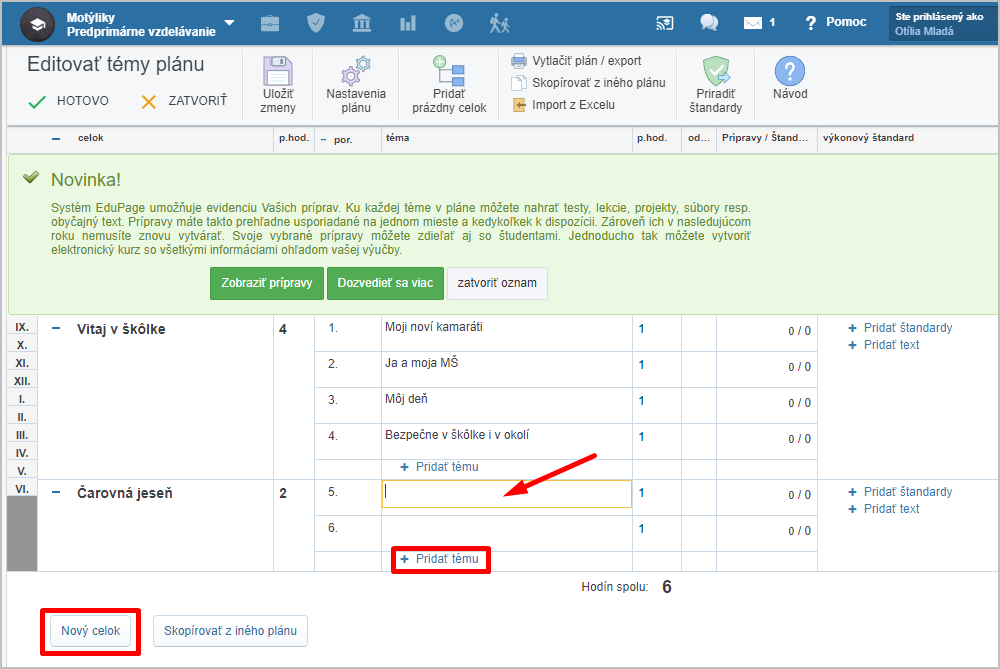Click Pridať tému under Vitaj v škôlke
Screen dimensions: 1000x669
click(x=439, y=467)
